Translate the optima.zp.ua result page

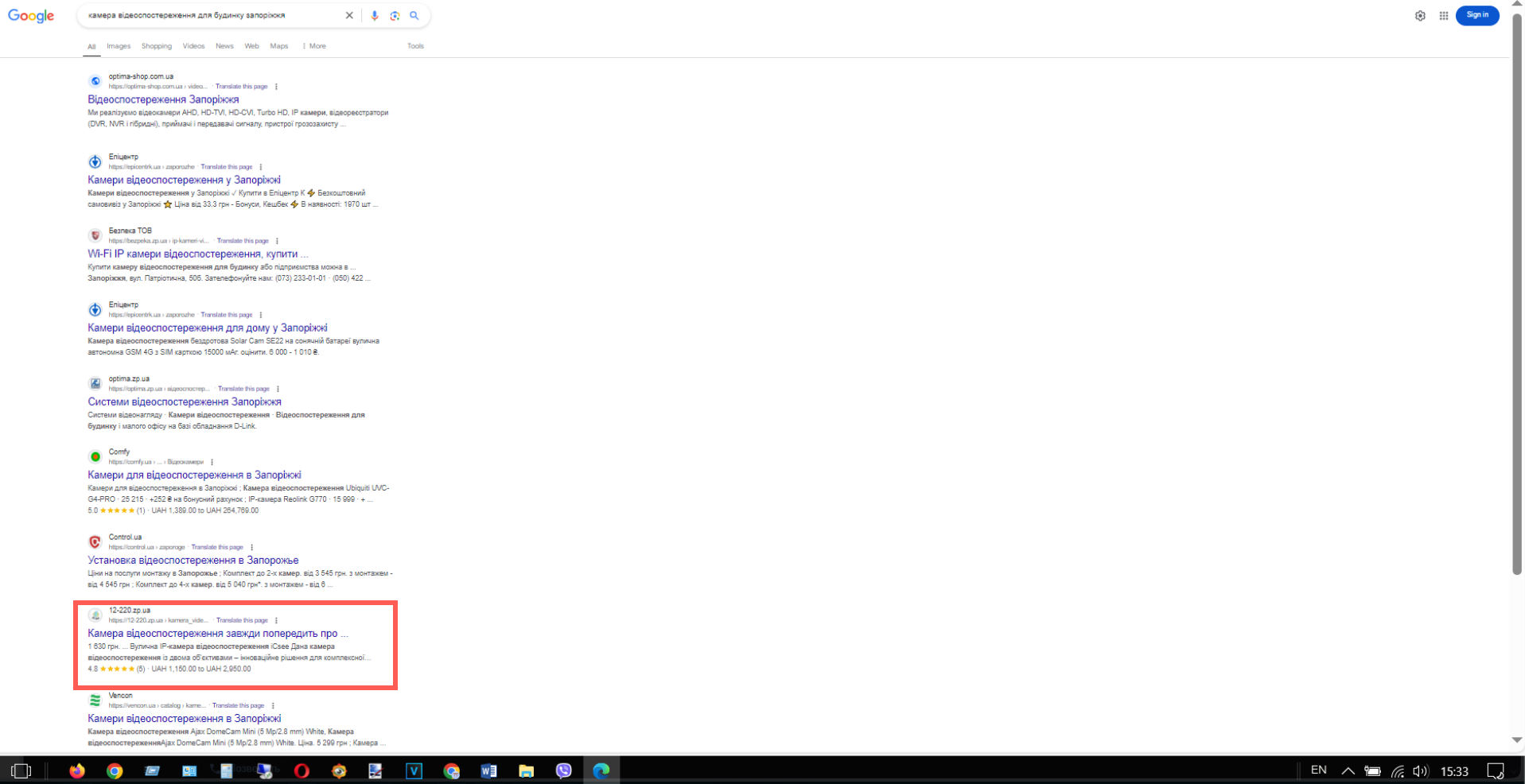243,389
